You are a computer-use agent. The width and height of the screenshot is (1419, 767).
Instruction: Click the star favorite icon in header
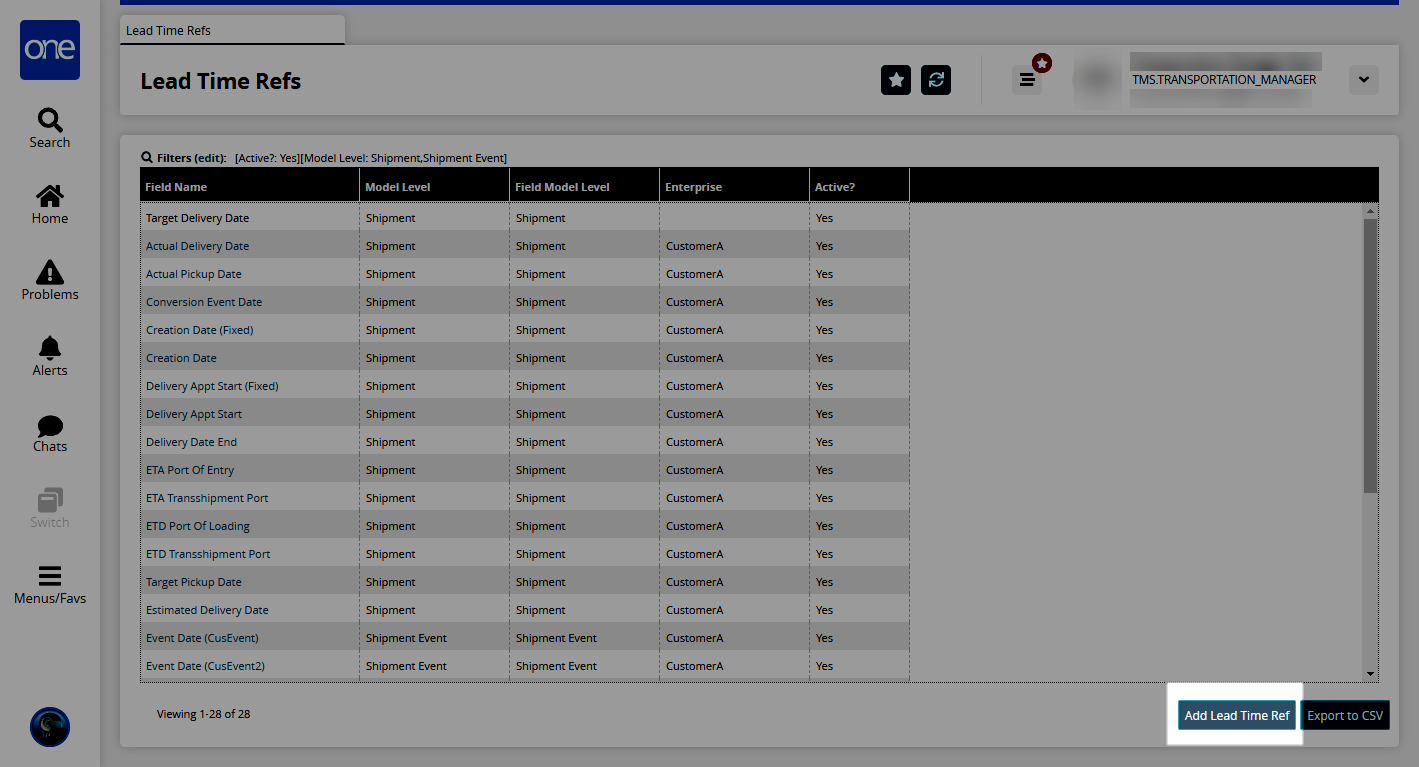point(896,80)
